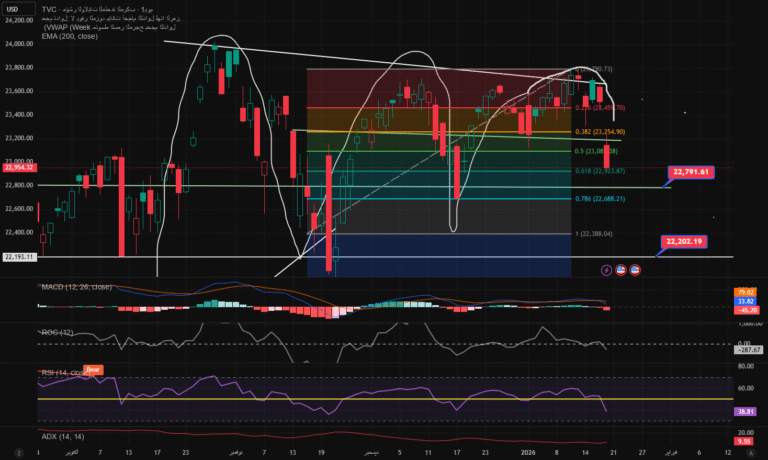768x460 pixels.
Task: Click the purple lightning bolt event icon
Action: pyautogui.click(x=606, y=270)
